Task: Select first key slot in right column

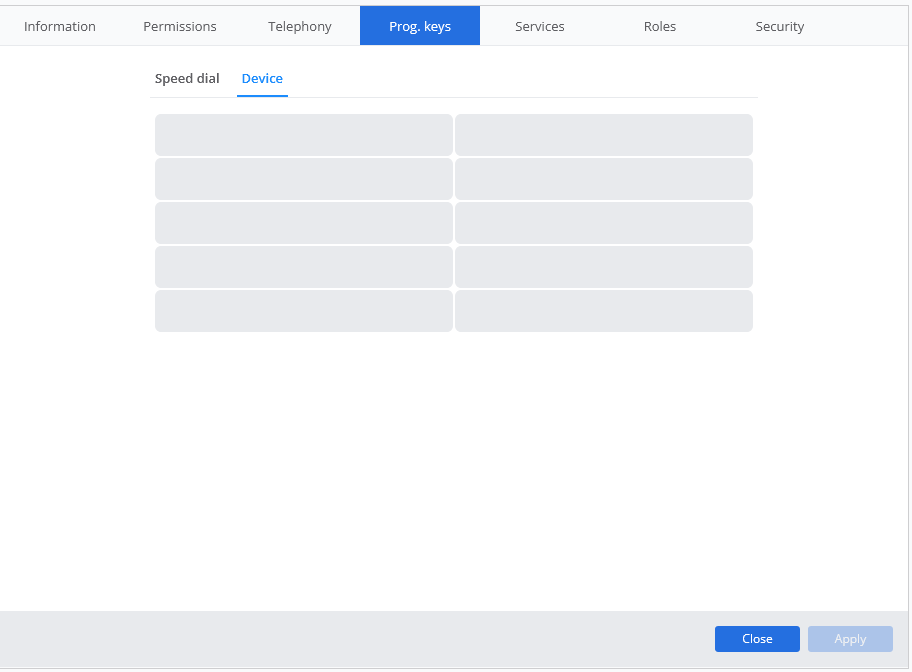Action: (604, 135)
